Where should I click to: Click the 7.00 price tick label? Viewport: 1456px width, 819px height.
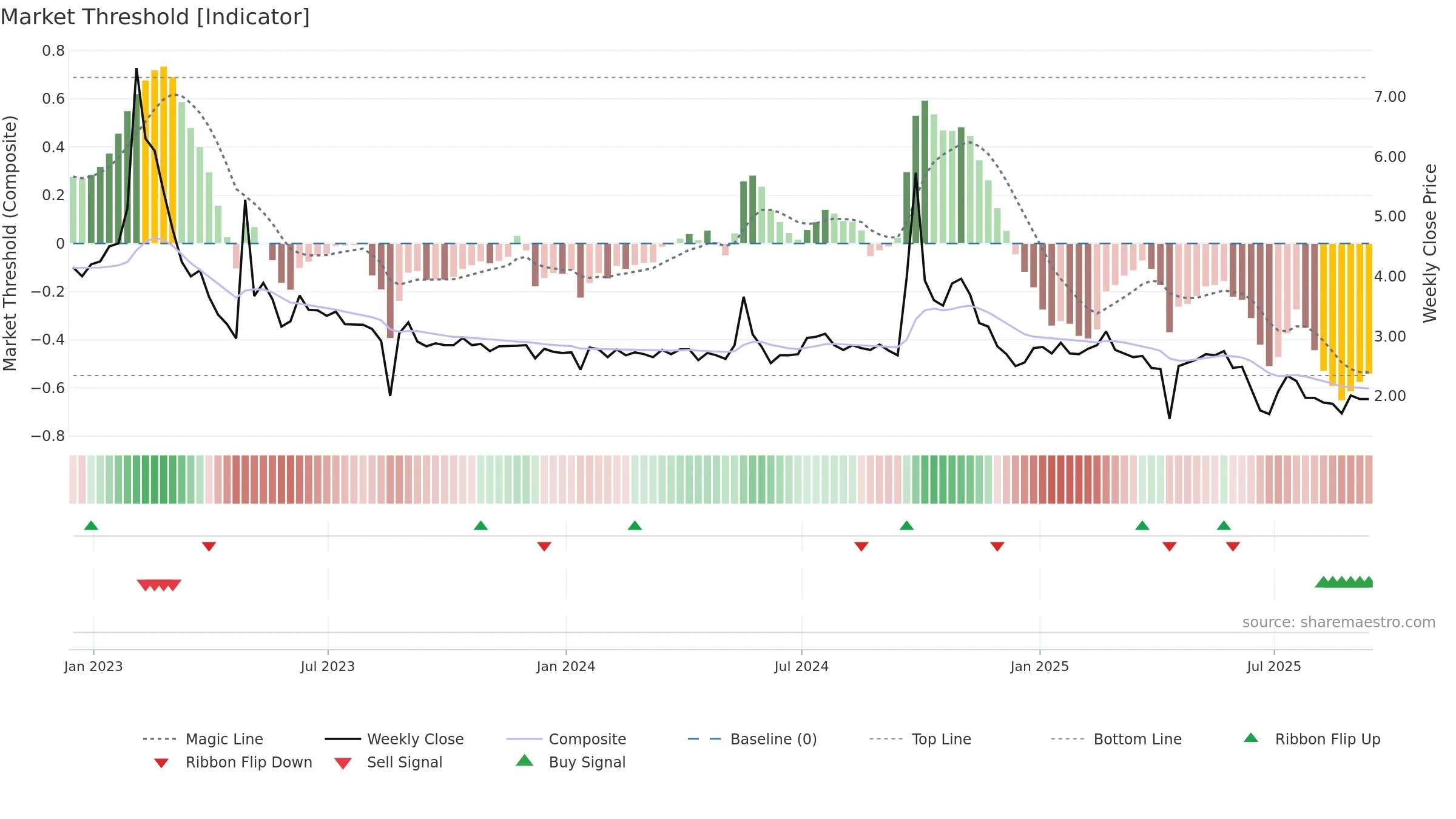(x=1390, y=97)
